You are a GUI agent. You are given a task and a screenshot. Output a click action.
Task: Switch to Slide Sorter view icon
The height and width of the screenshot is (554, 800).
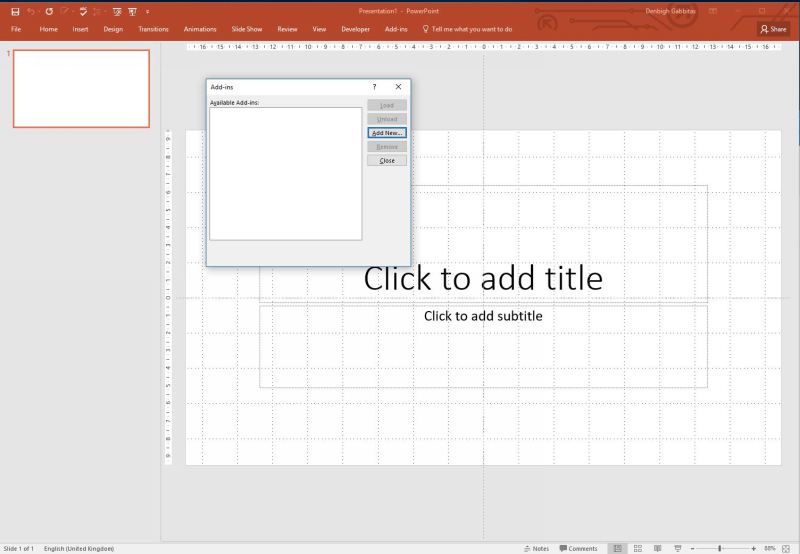638,548
